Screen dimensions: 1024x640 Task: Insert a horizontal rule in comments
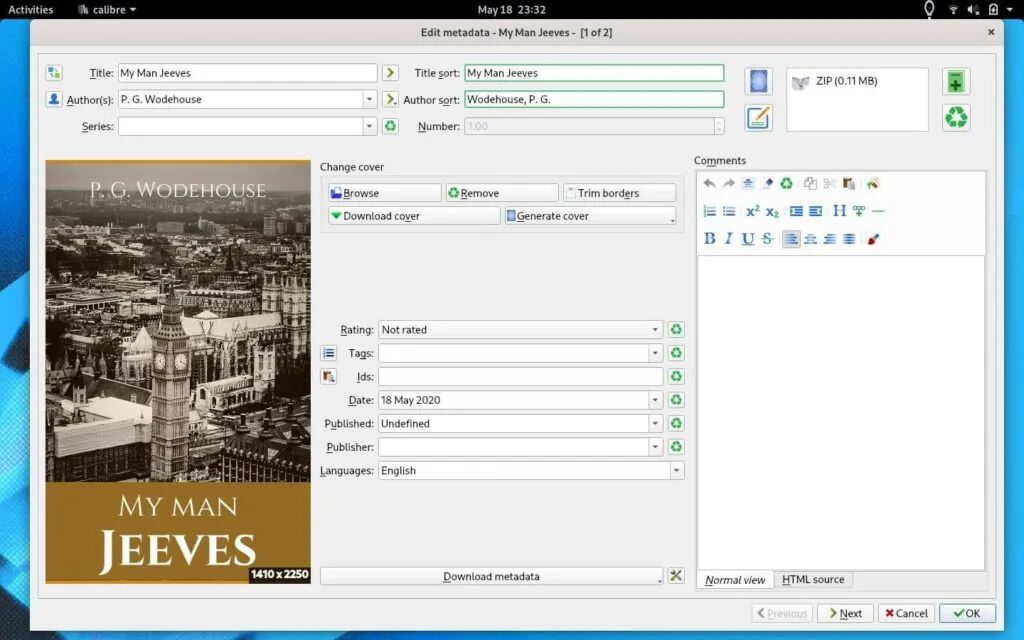pyautogui.click(x=878, y=211)
